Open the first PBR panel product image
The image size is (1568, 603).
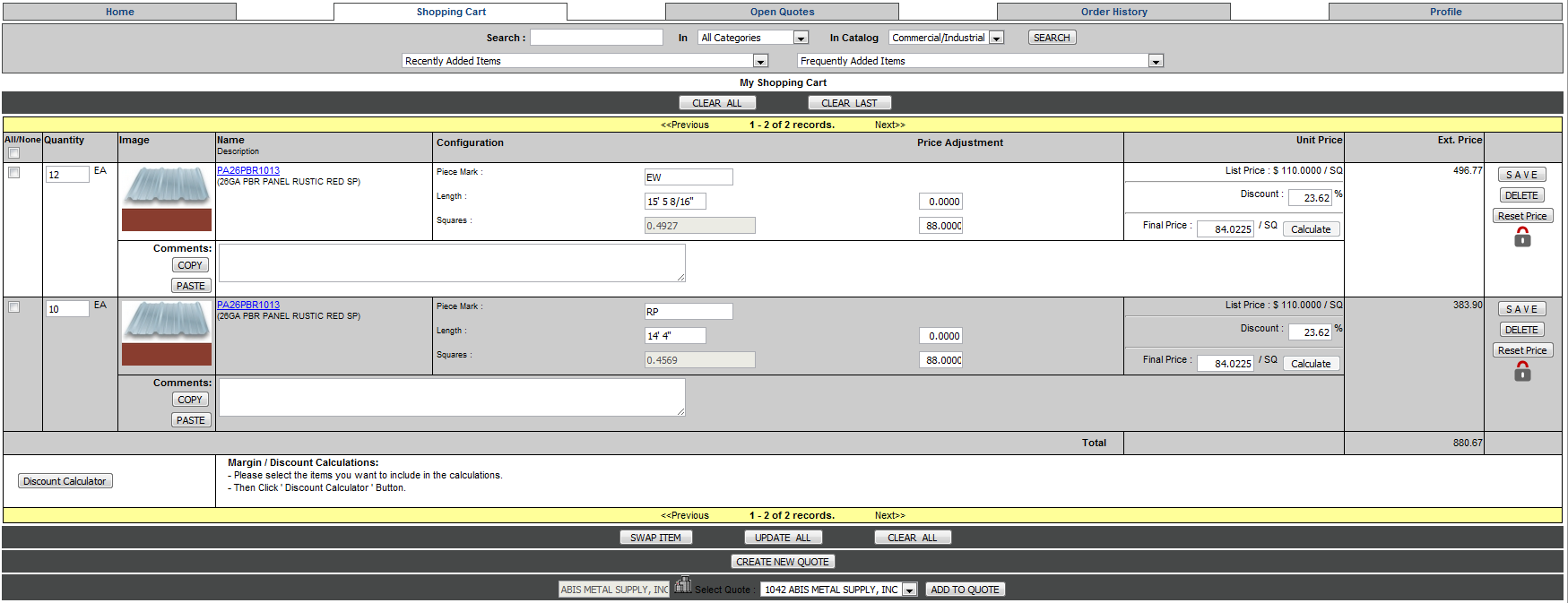click(167, 185)
